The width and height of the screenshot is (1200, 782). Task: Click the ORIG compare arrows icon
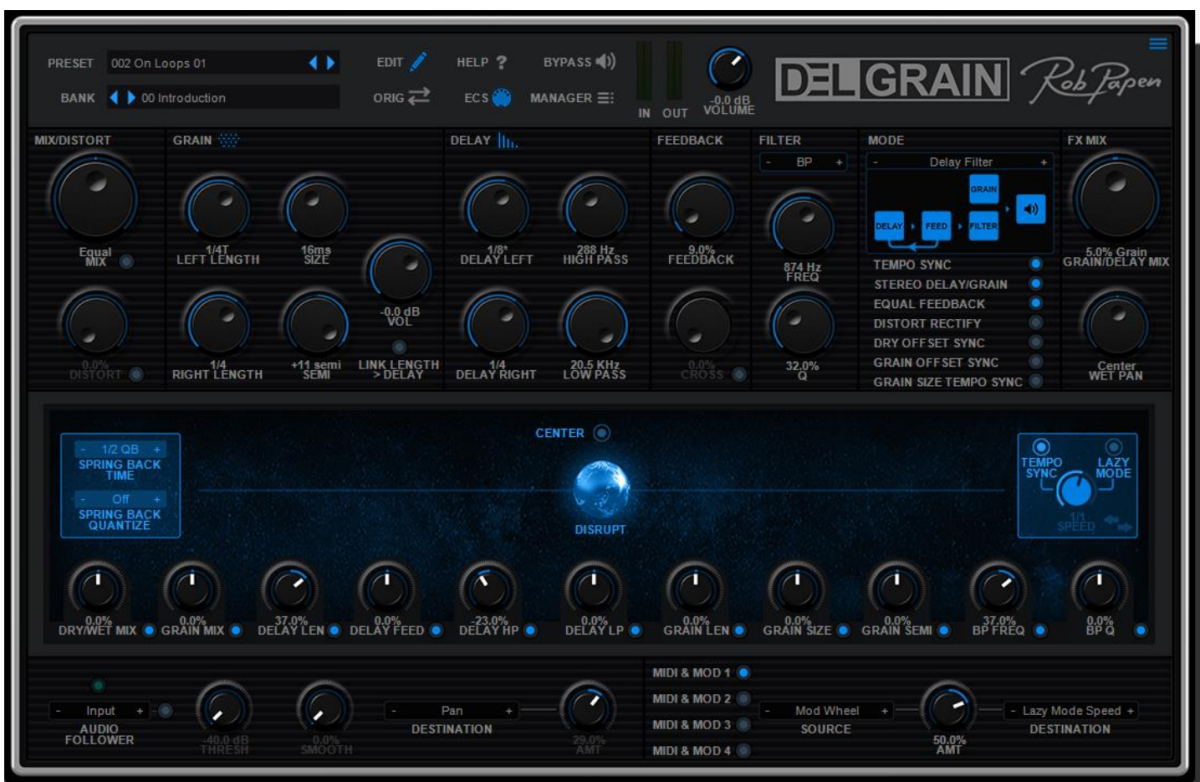pyautogui.click(x=418, y=97)
